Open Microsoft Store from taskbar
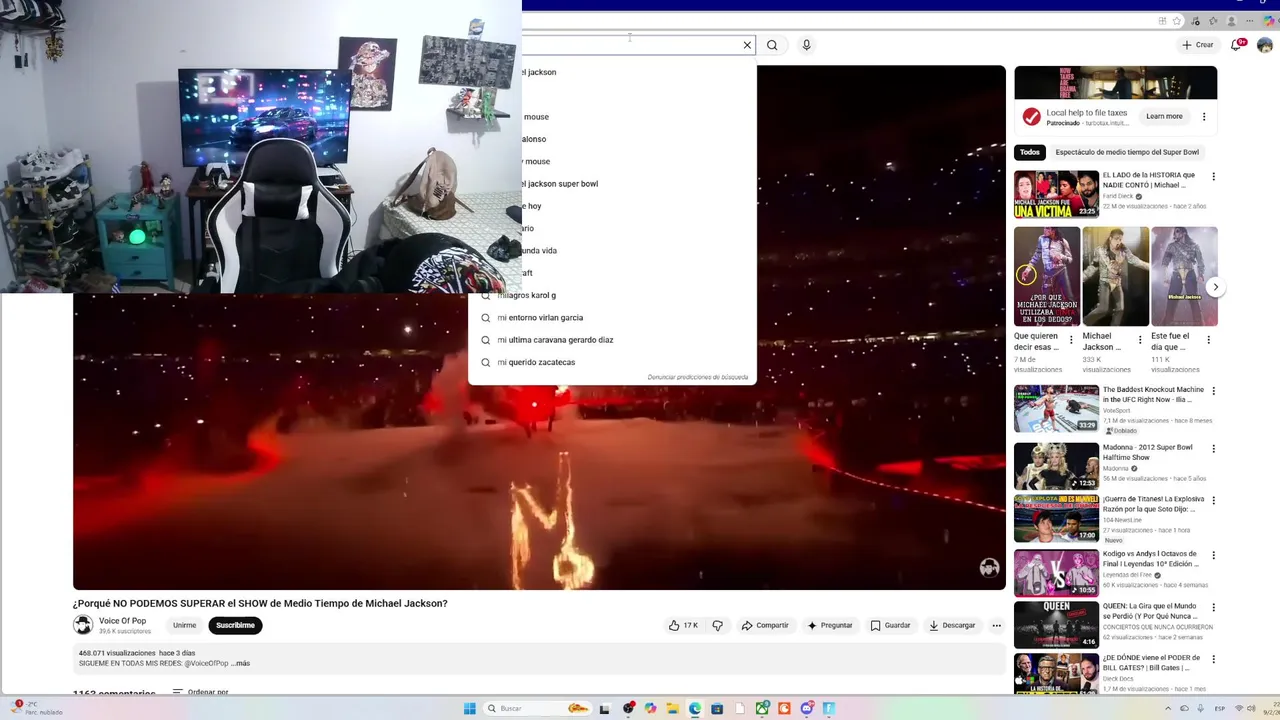 (x=717, y=709)
